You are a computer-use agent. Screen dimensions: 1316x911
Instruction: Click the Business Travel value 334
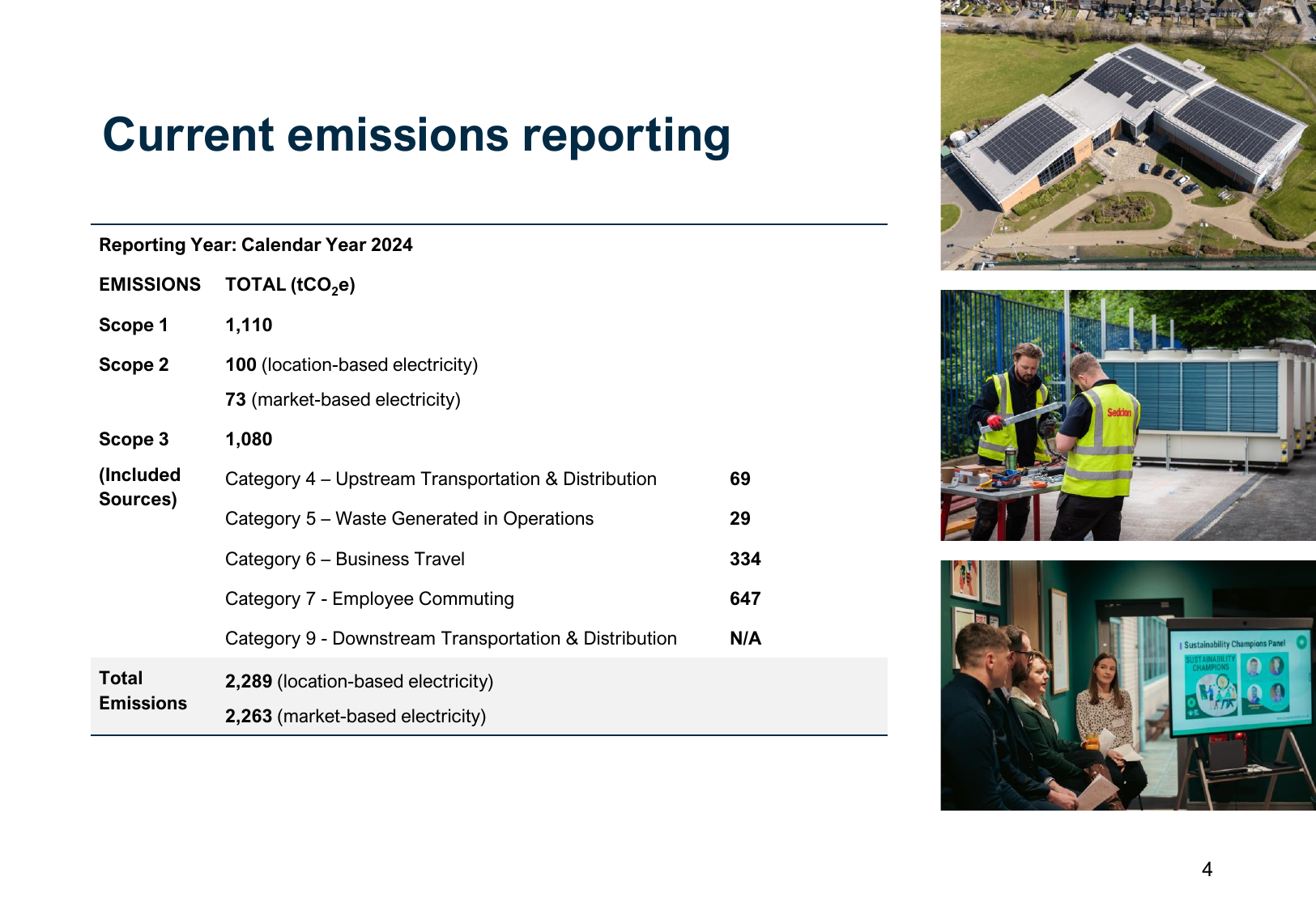coord(745,559)
